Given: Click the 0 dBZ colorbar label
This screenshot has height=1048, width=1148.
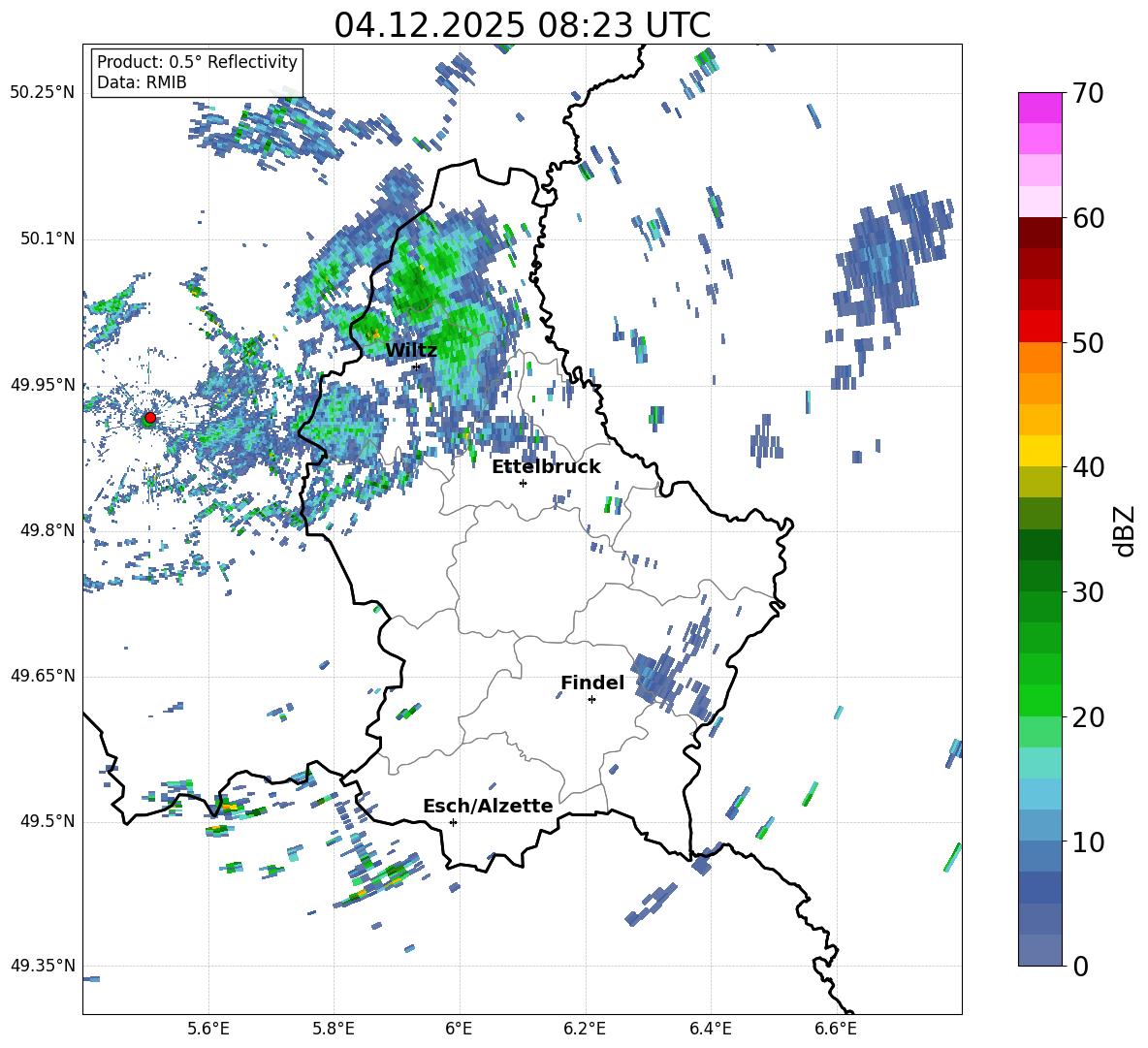Looking at the screenshot, I should 1080,967.
